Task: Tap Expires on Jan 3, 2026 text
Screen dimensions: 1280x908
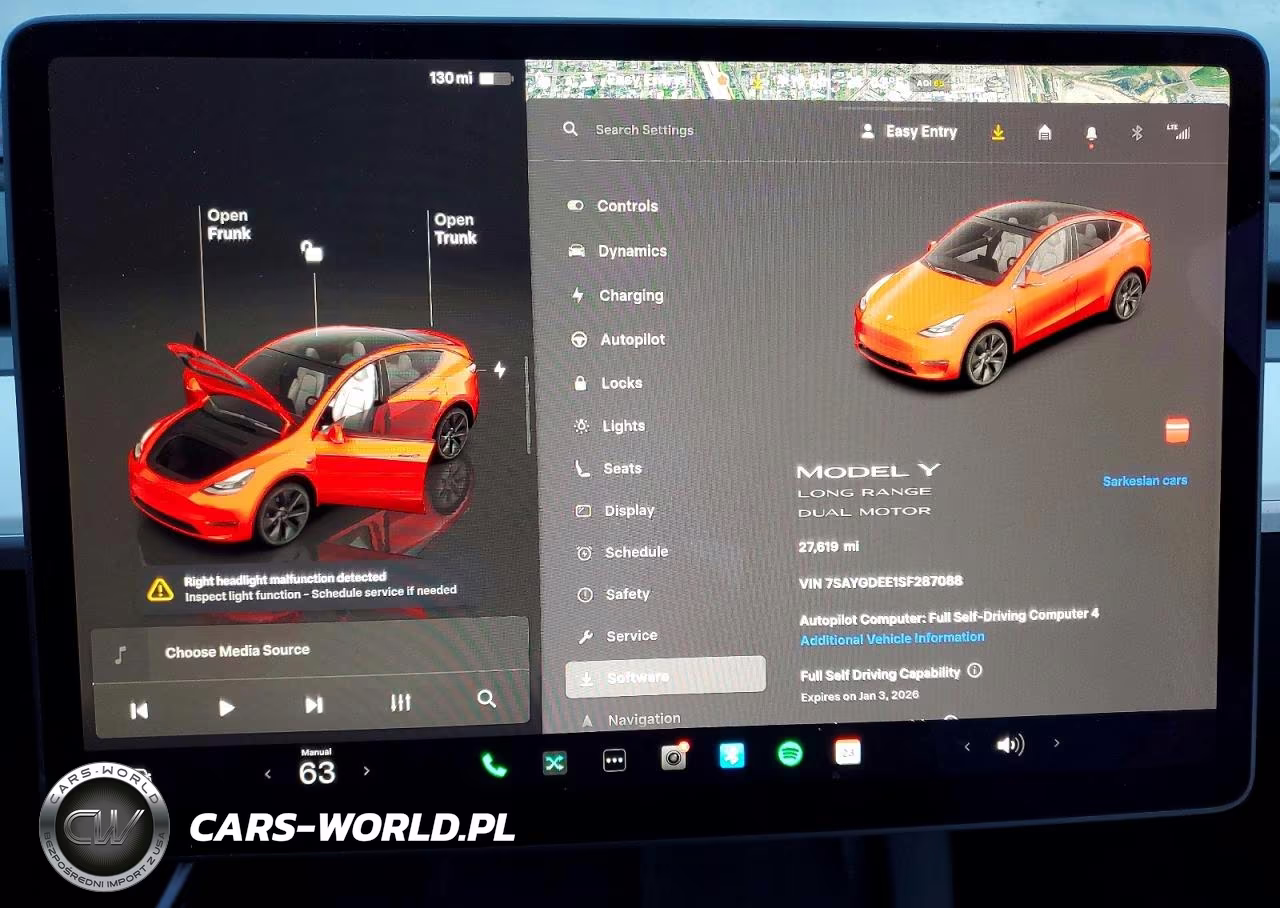Action: [860, 696]
